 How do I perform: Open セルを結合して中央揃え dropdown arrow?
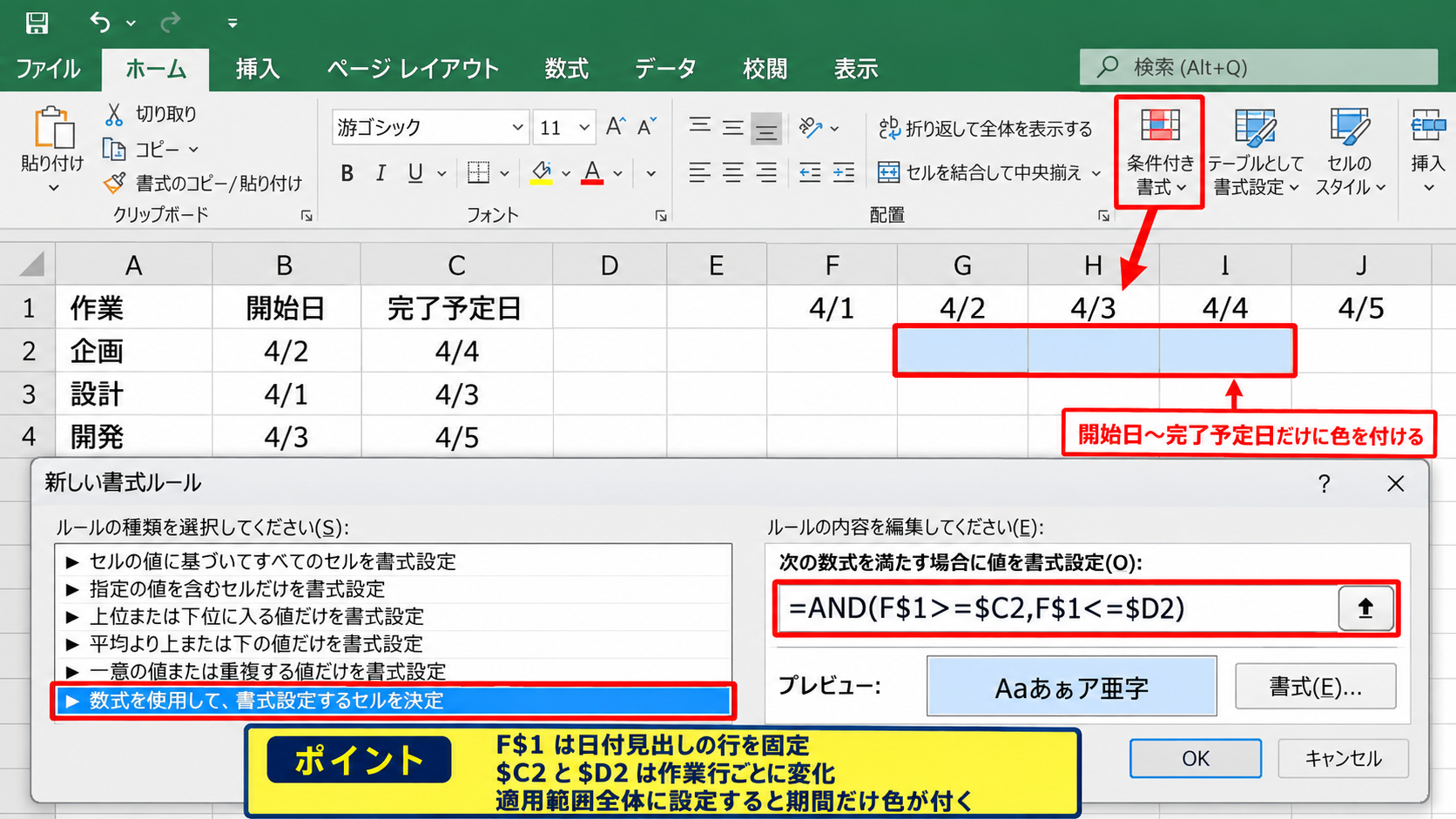pos(1096,173)
